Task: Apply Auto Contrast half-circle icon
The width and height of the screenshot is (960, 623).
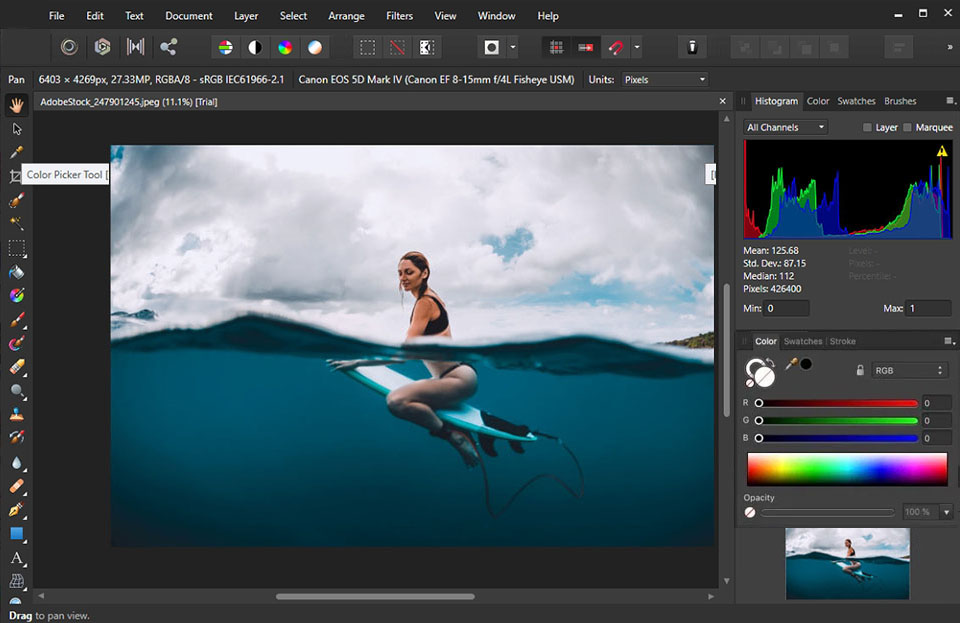Action: tap(255, 48)
